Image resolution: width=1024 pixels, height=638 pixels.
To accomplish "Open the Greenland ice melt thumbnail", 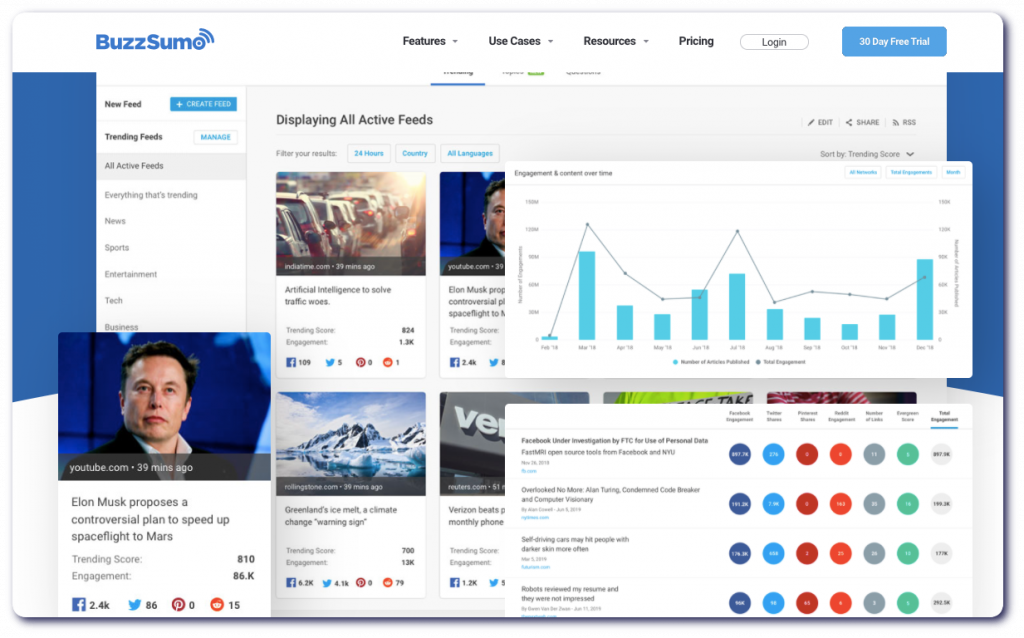I will pos(351,443).
